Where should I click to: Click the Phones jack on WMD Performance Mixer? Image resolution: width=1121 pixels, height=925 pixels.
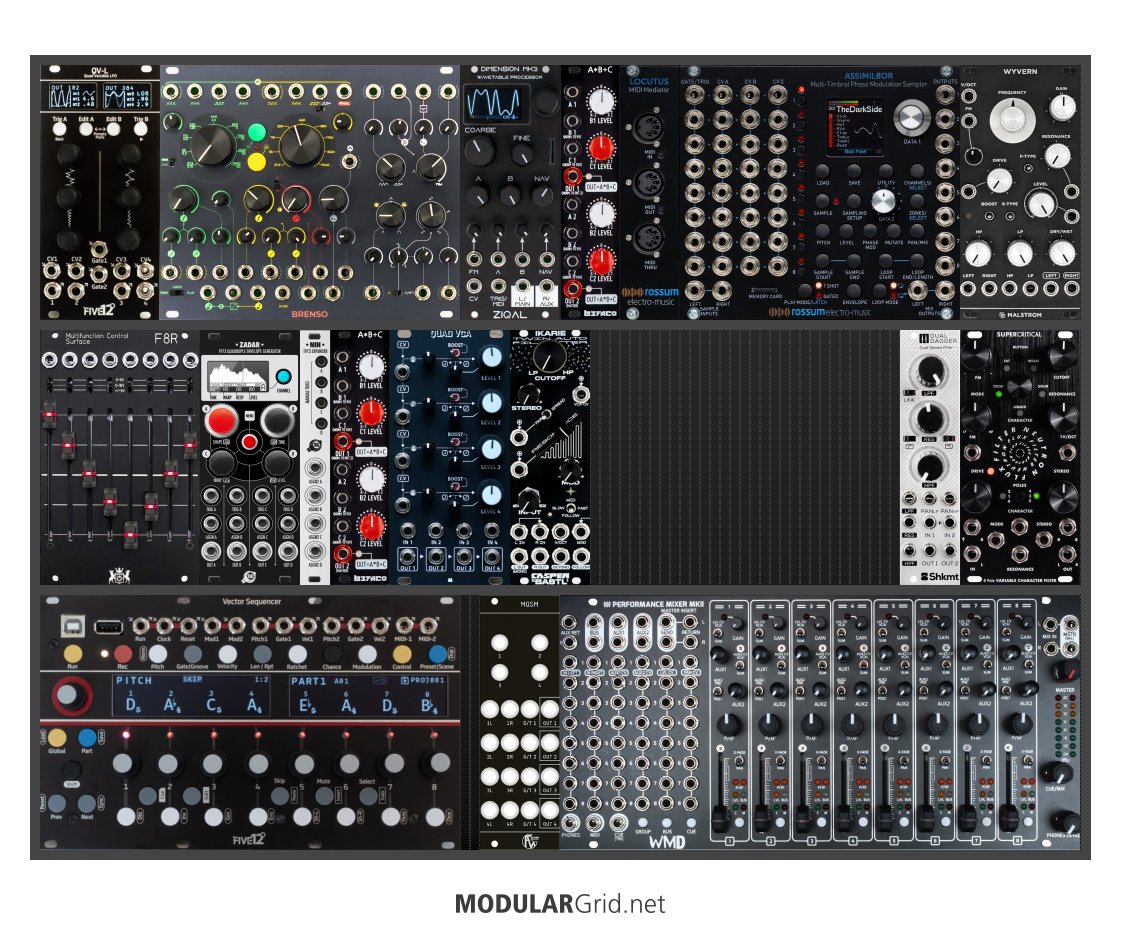[x=571, y=822]
